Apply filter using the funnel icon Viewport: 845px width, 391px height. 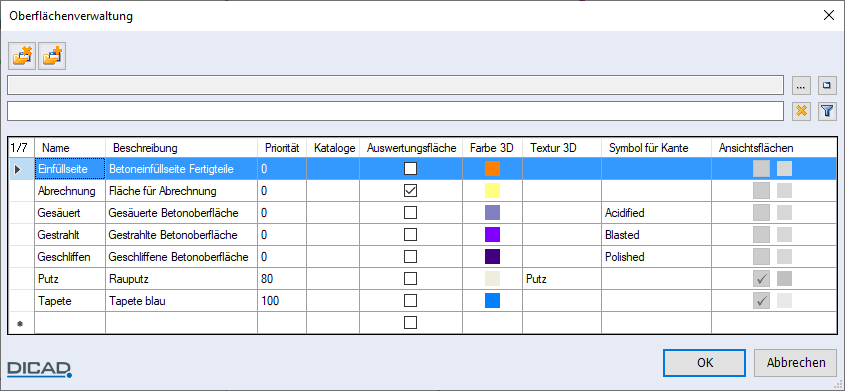coord(826,111)
